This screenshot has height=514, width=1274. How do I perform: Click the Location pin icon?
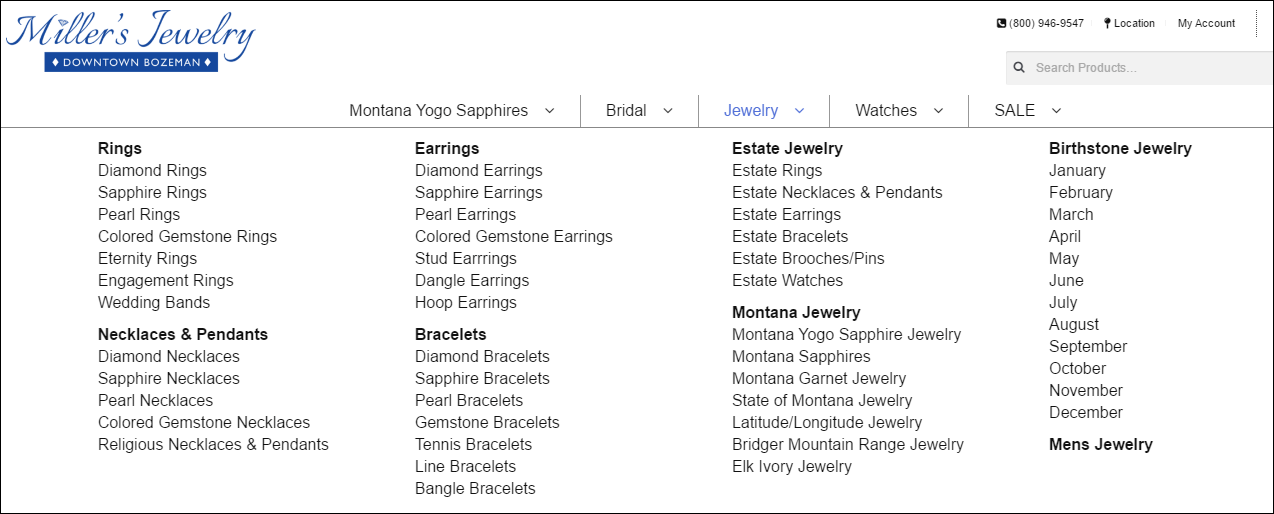[x=1107, y=23]
